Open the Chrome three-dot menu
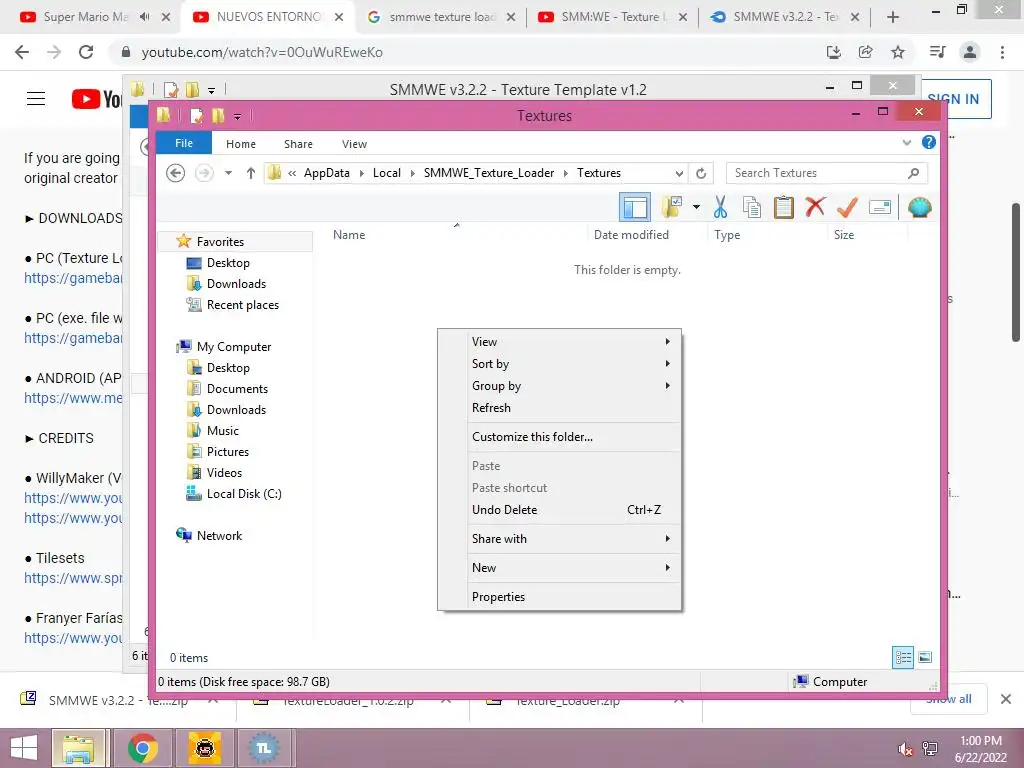The image size is (1024, 768). pos(1002,52)
